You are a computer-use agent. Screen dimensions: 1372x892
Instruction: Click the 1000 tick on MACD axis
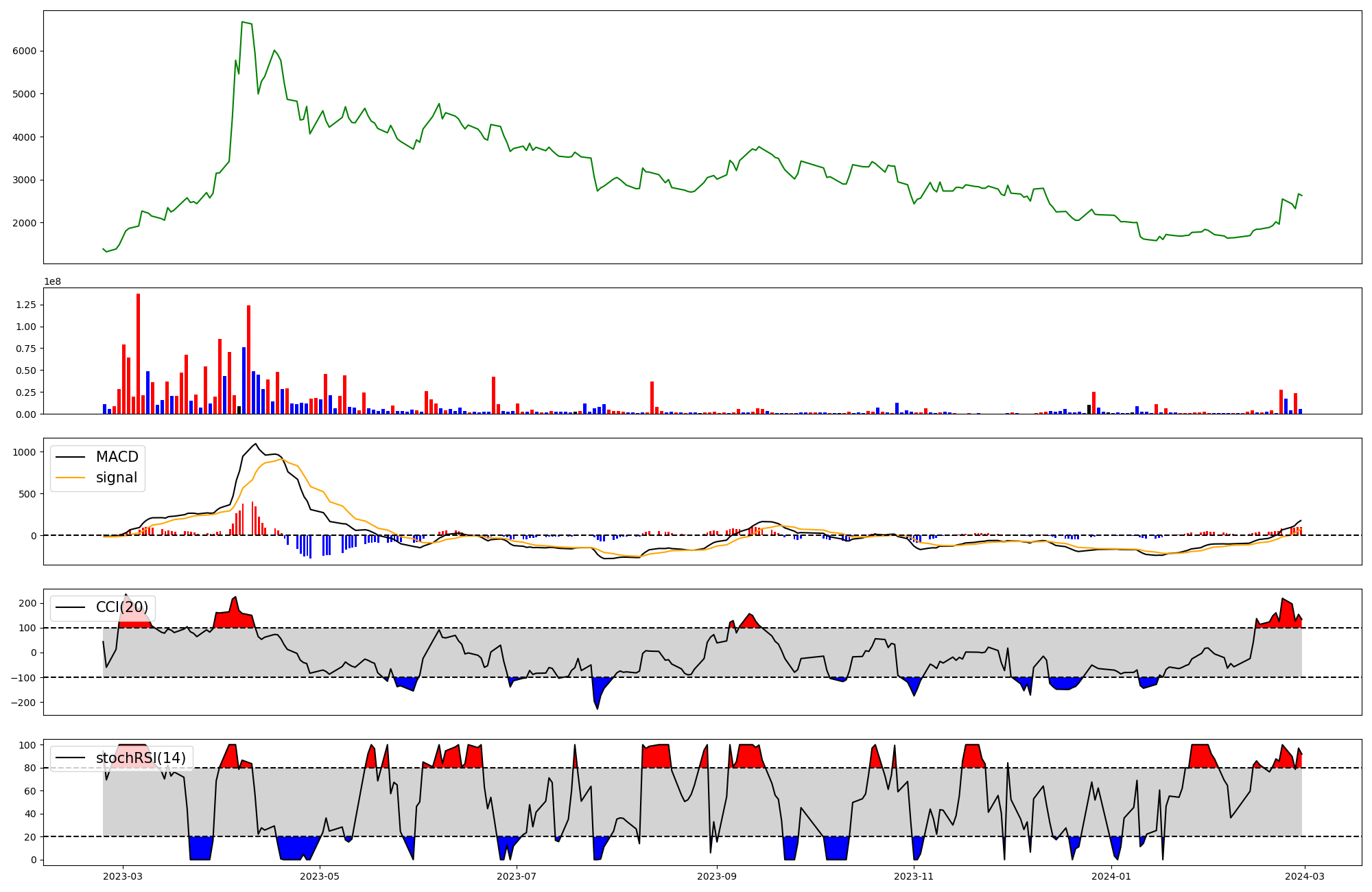[x=25, y=452]
